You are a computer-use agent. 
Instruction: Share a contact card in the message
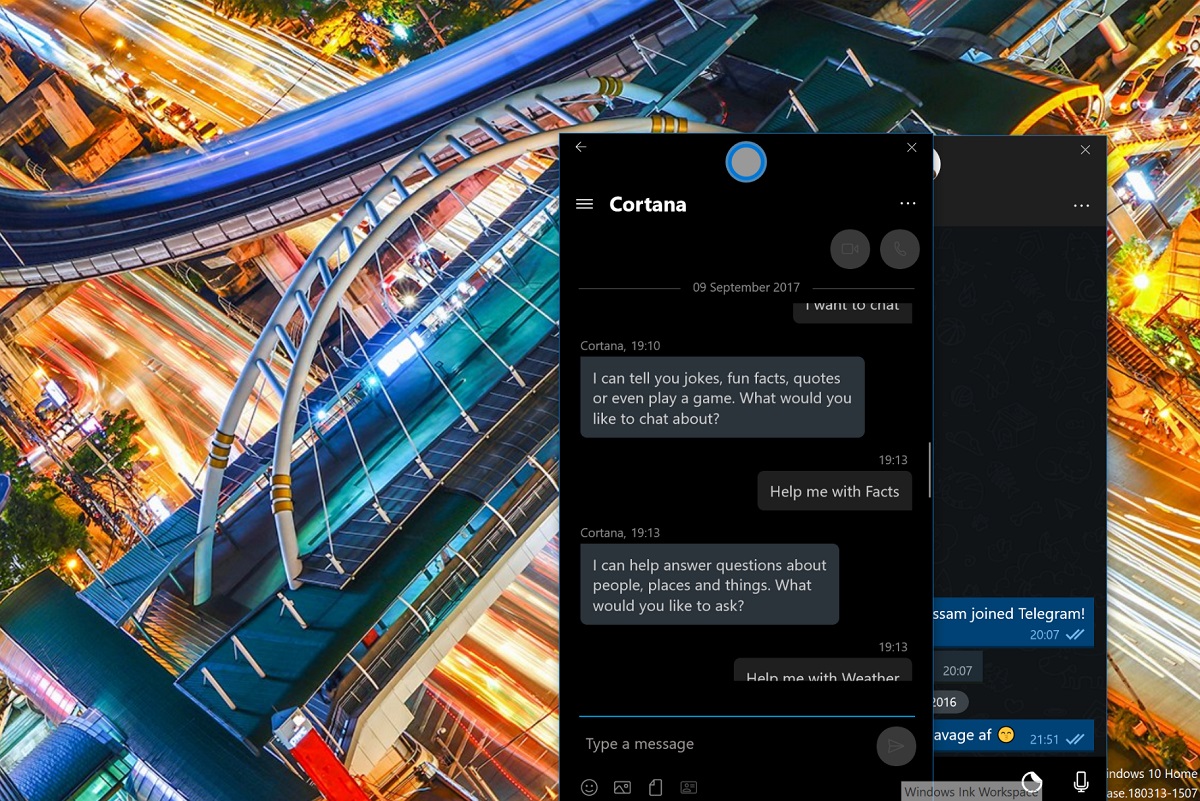coord(688,788)
